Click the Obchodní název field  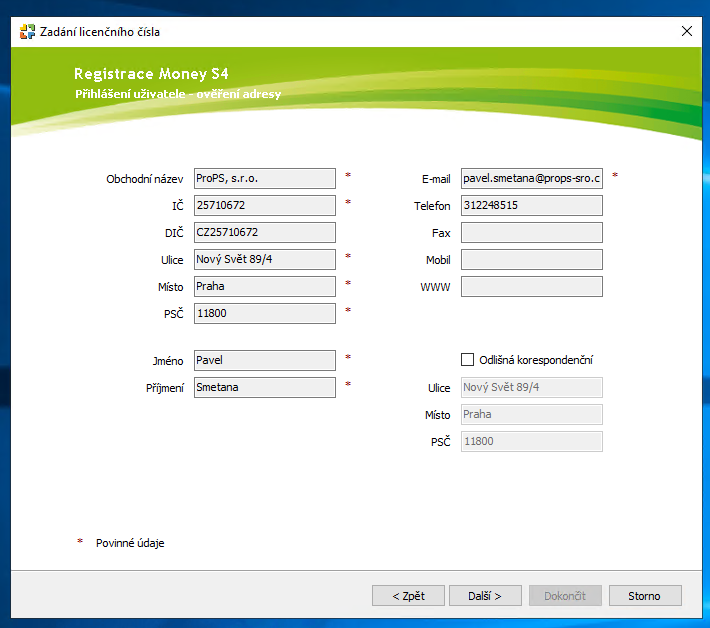point(264,179)
